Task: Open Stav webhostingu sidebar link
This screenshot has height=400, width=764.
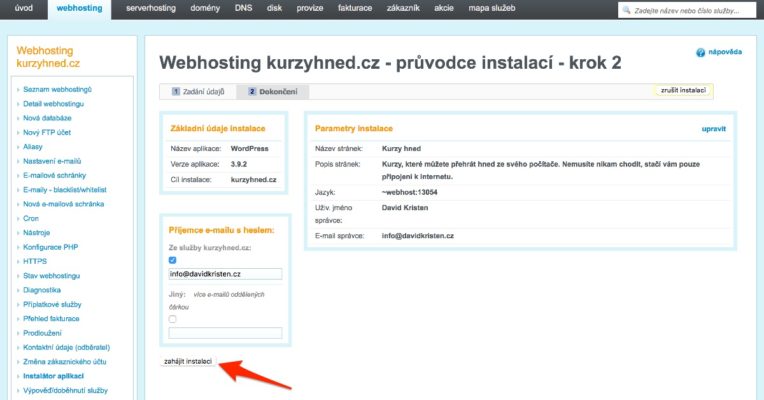Action: point(52,276)
